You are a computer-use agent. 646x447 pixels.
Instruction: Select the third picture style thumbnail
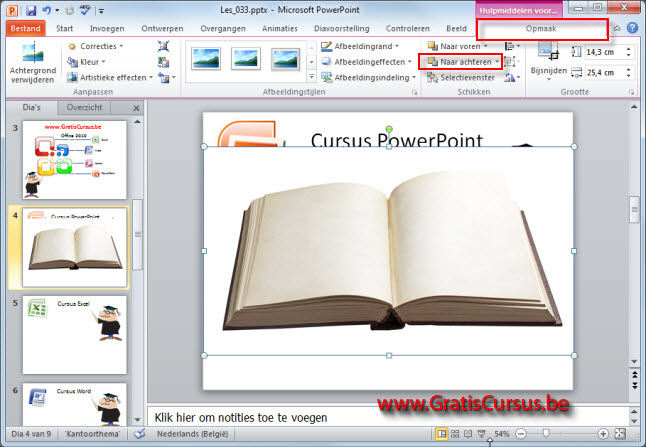(285, 59)
